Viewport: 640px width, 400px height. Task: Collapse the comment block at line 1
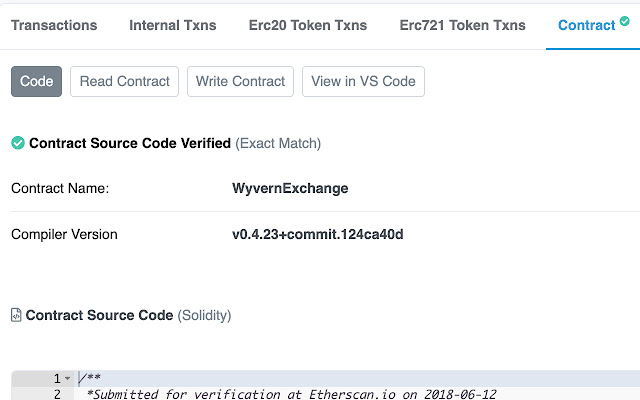tap(68, 379)
